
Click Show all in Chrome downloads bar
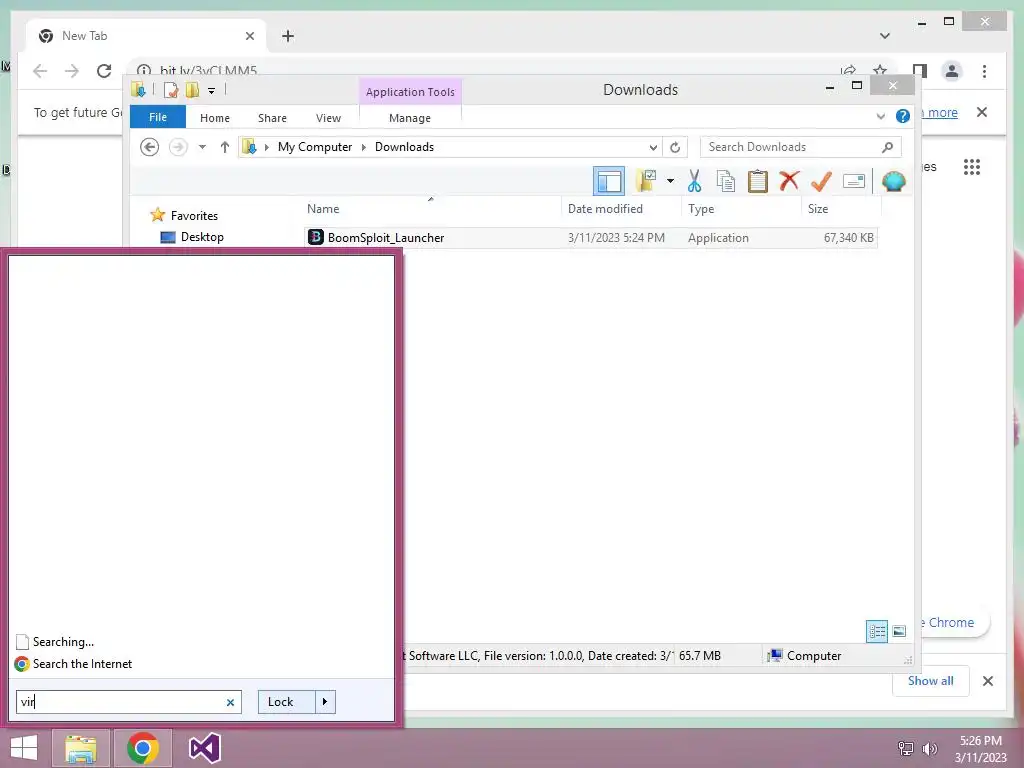point(931,681)
